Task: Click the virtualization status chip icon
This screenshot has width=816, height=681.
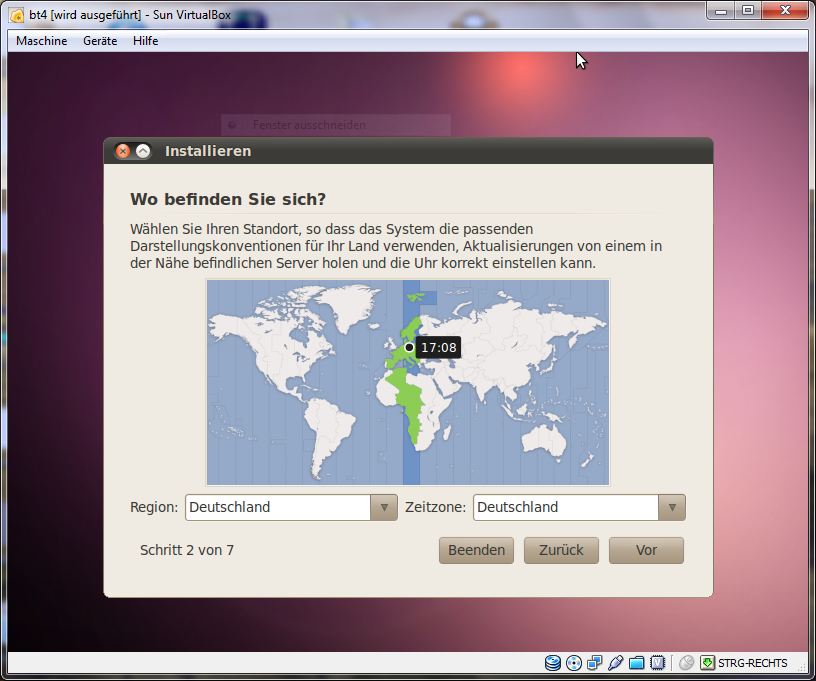Action: point(658,662)
